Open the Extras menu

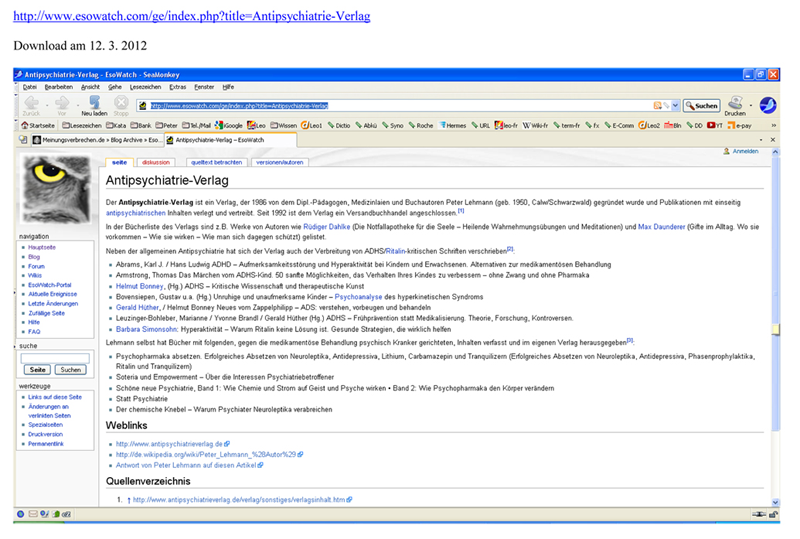[178, 87]
